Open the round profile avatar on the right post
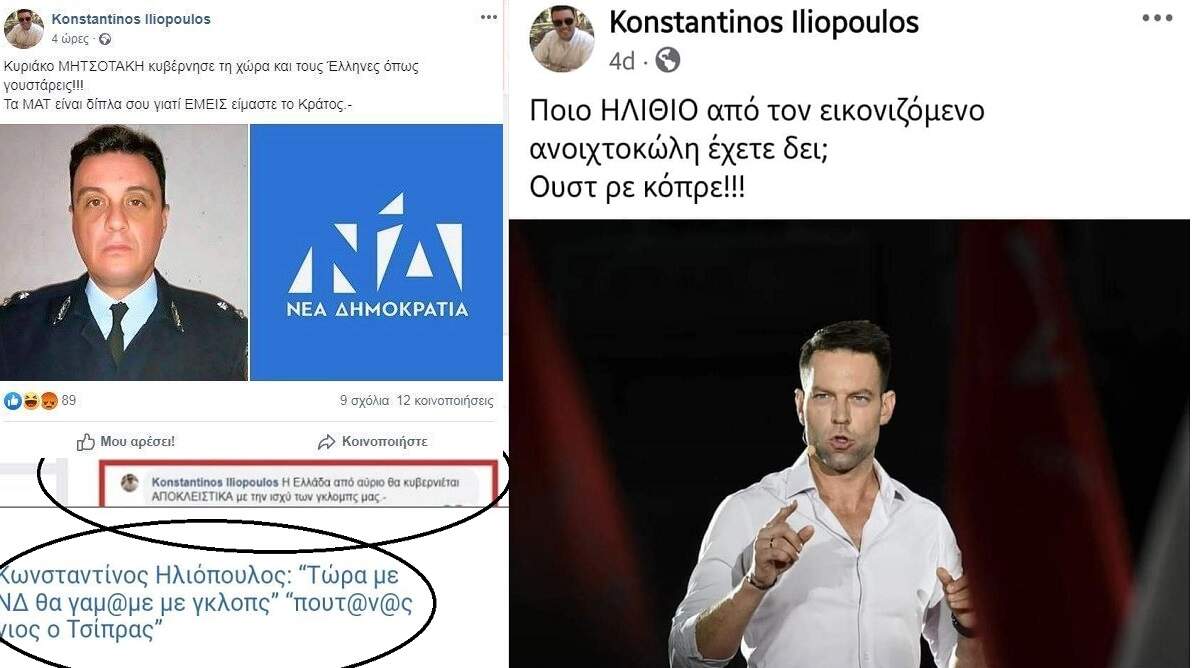Screen dimensions: 1200x668 561,39
